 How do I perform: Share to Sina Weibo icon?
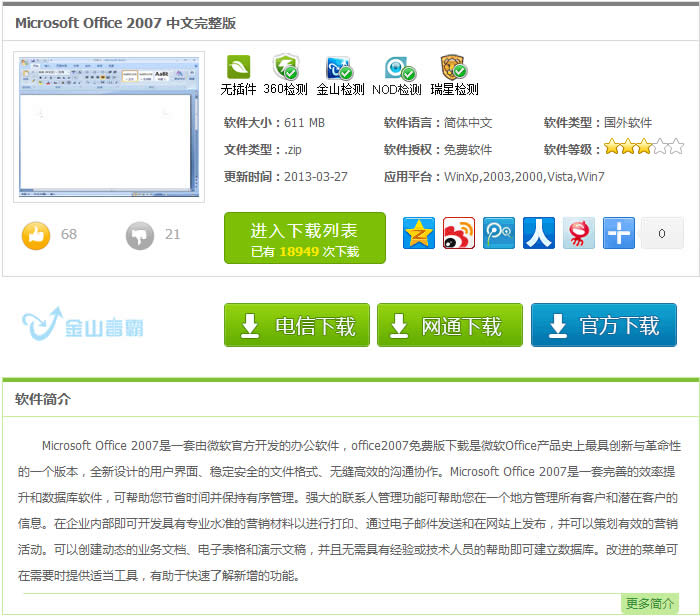click(458, 233)
